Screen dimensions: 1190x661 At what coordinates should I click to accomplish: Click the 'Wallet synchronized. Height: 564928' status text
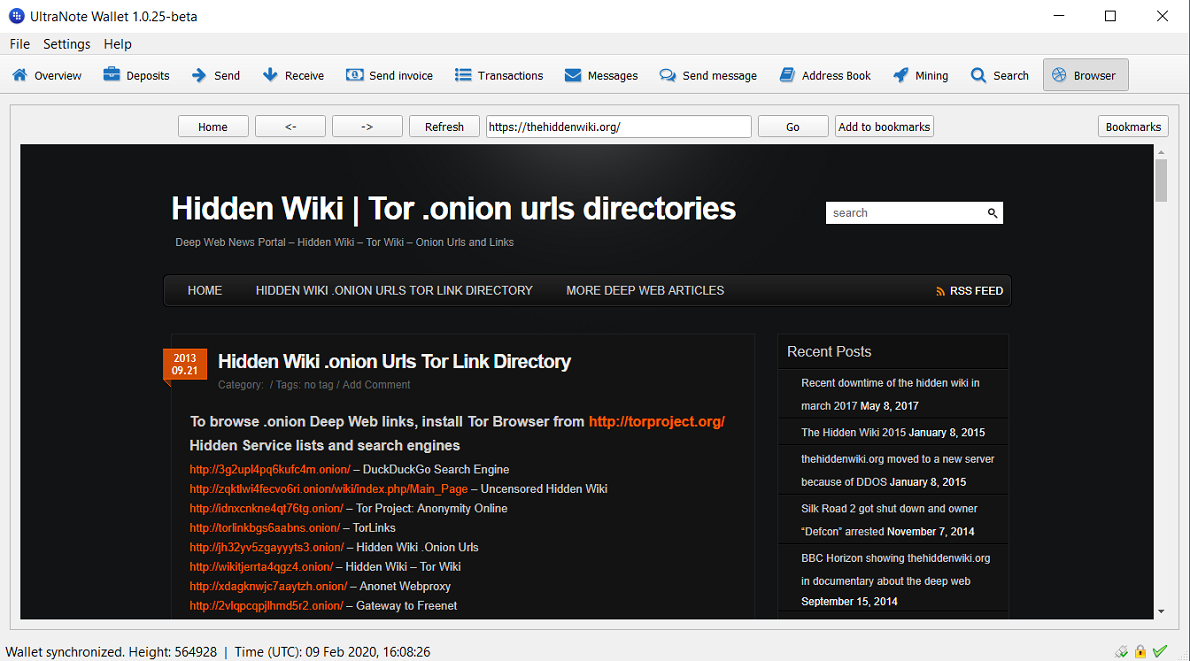point(111,652)
